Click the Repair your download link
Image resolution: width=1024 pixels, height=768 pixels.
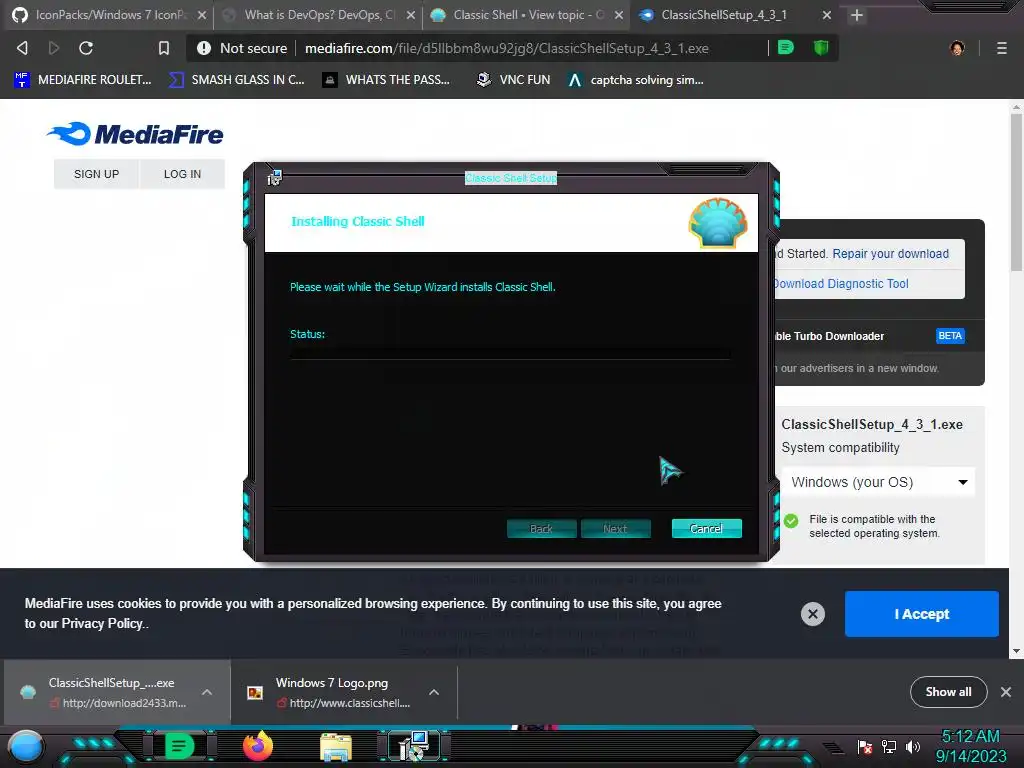[890, 253]
